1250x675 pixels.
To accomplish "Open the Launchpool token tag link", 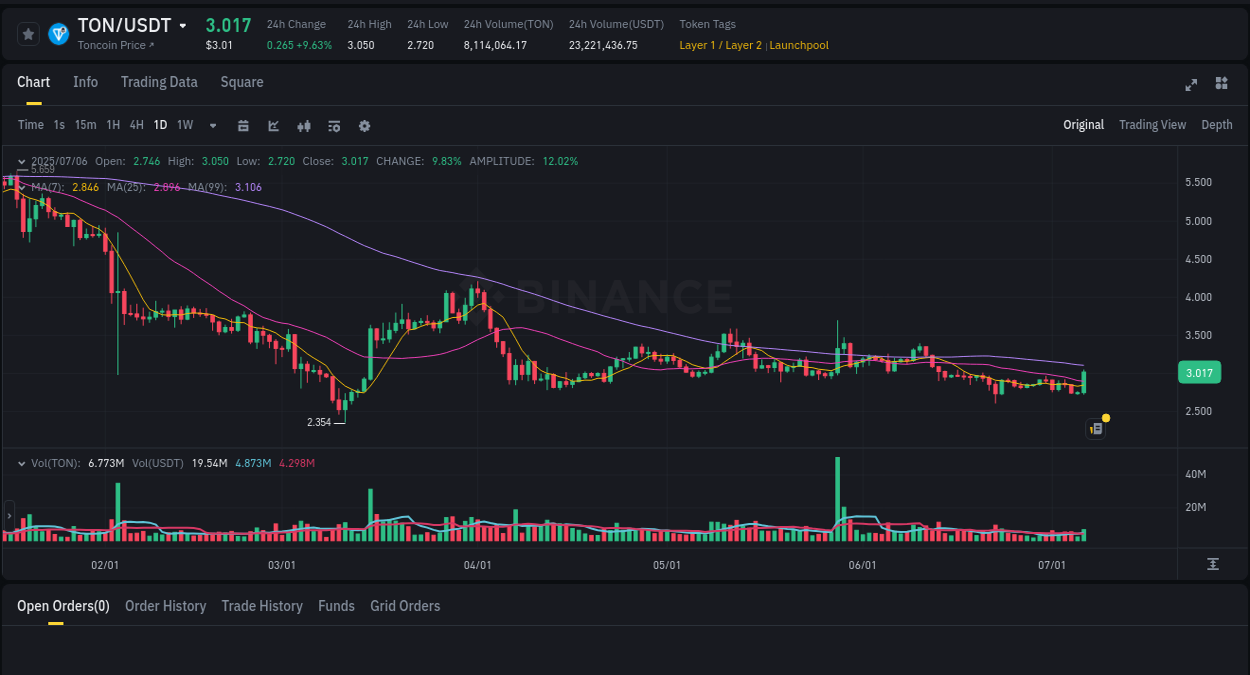I will tap(798, 45).
